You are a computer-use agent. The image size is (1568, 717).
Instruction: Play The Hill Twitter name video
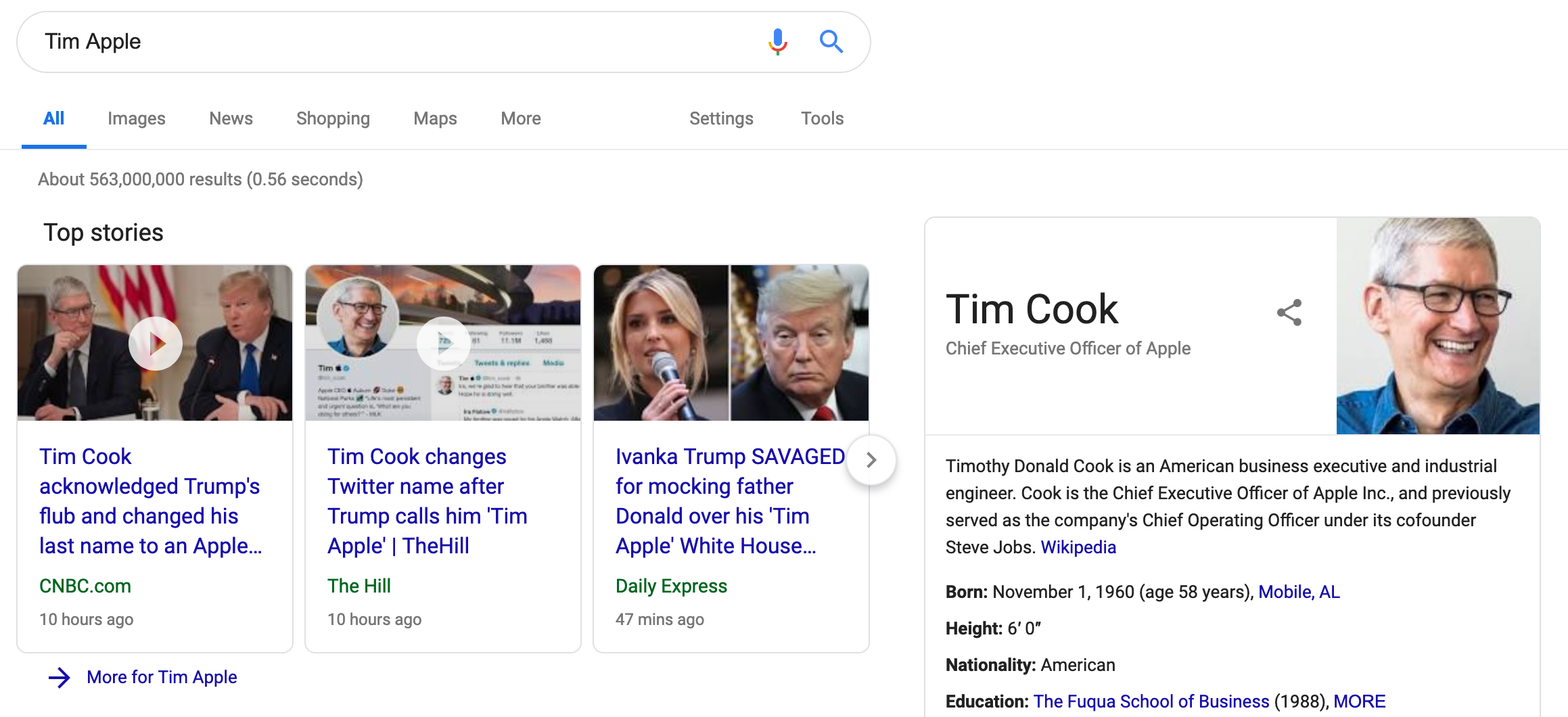[x=444, y=344]
